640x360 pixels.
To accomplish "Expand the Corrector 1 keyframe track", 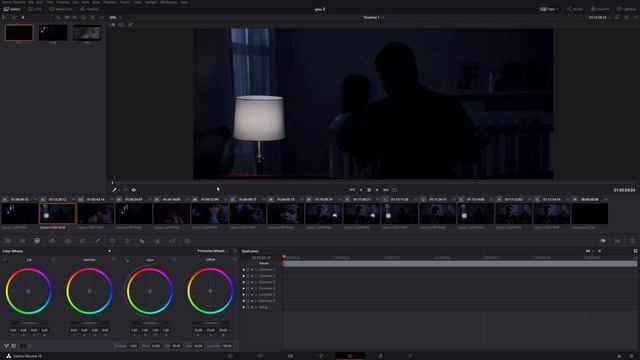I will (256, 269).
